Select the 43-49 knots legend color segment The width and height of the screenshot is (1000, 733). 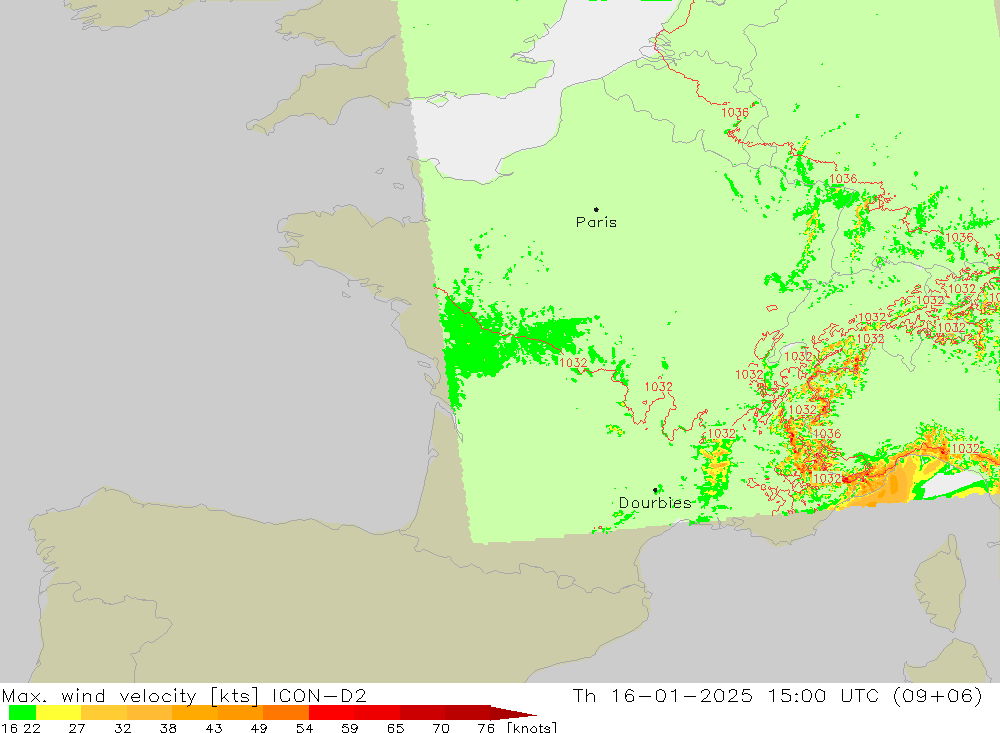(x=240, y=713)
